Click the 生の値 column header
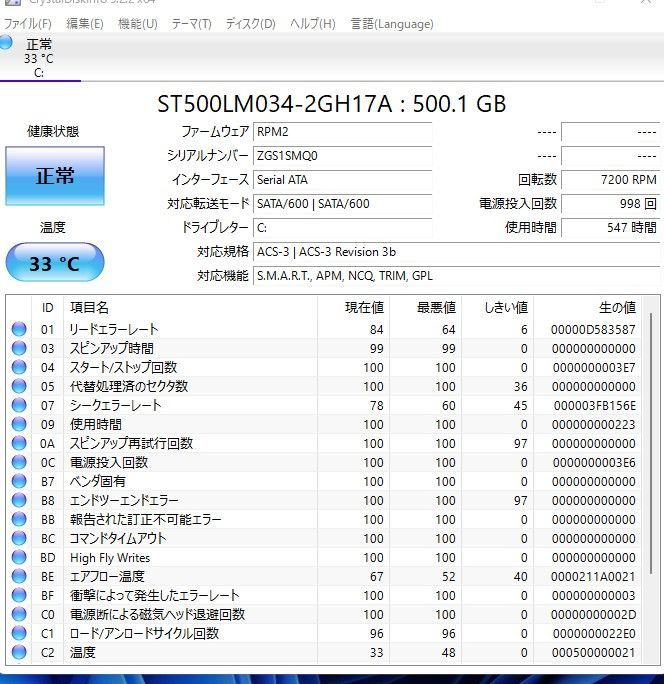664x684 pixels. [588, 308]
